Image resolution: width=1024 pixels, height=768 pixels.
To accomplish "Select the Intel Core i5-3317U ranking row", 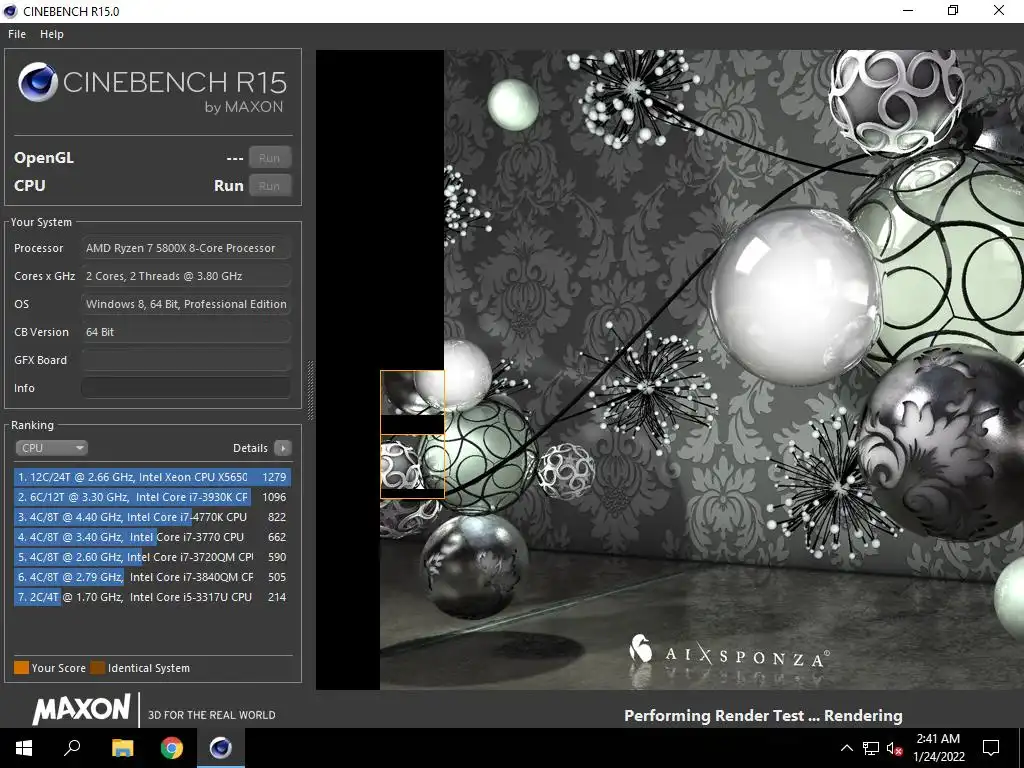I will (x=152, y=597).
